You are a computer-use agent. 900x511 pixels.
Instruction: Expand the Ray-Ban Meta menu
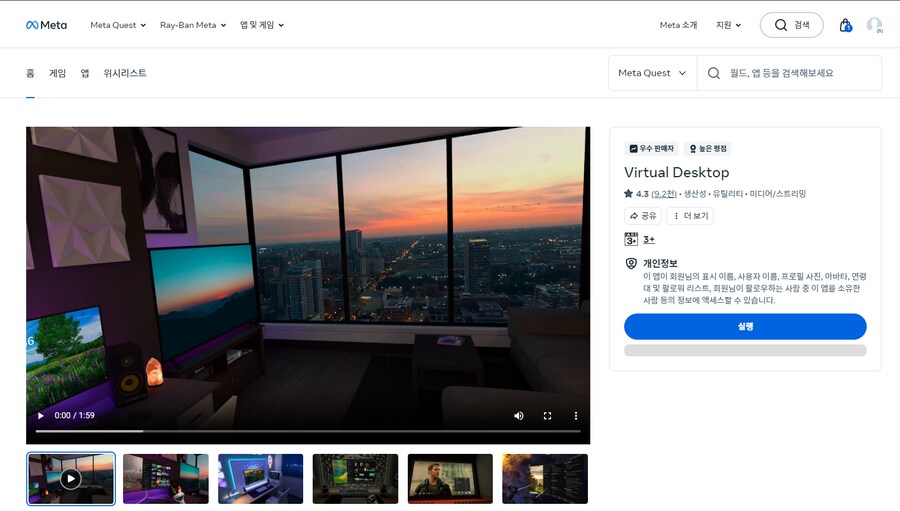click(192, 25)
